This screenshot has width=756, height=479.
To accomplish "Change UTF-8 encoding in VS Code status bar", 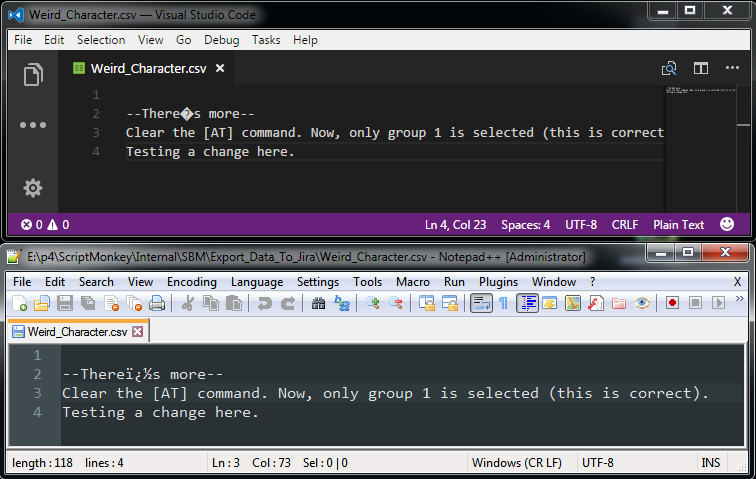I will (581, 225).
